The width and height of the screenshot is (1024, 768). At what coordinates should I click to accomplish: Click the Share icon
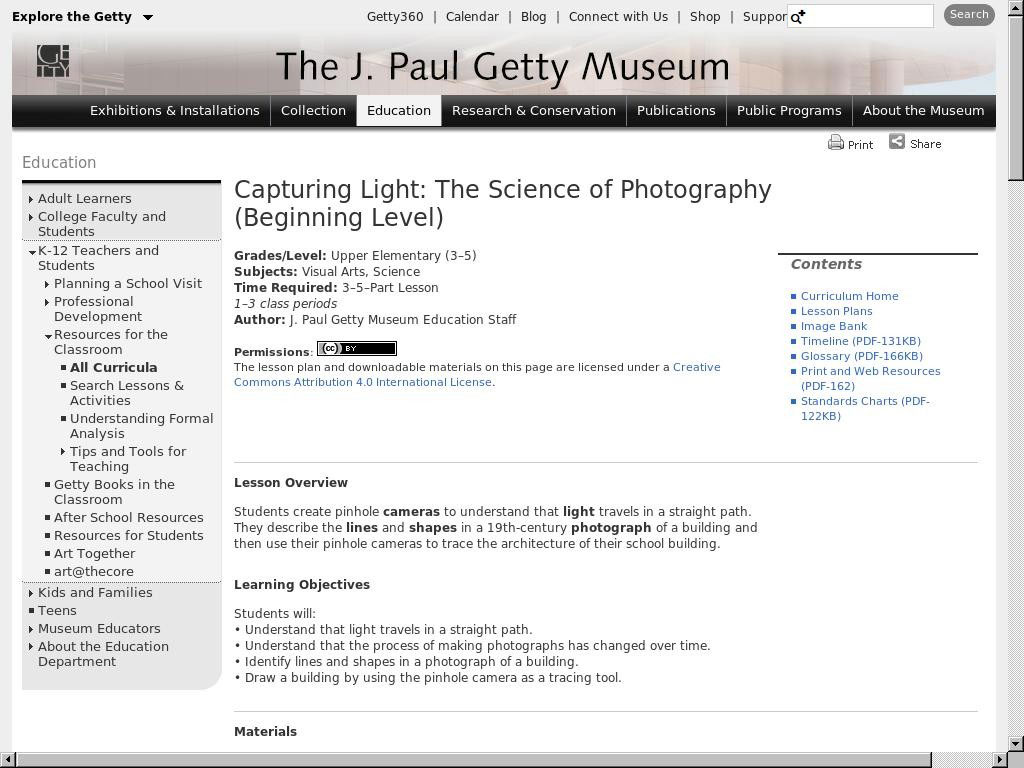[x=897, y=141]
